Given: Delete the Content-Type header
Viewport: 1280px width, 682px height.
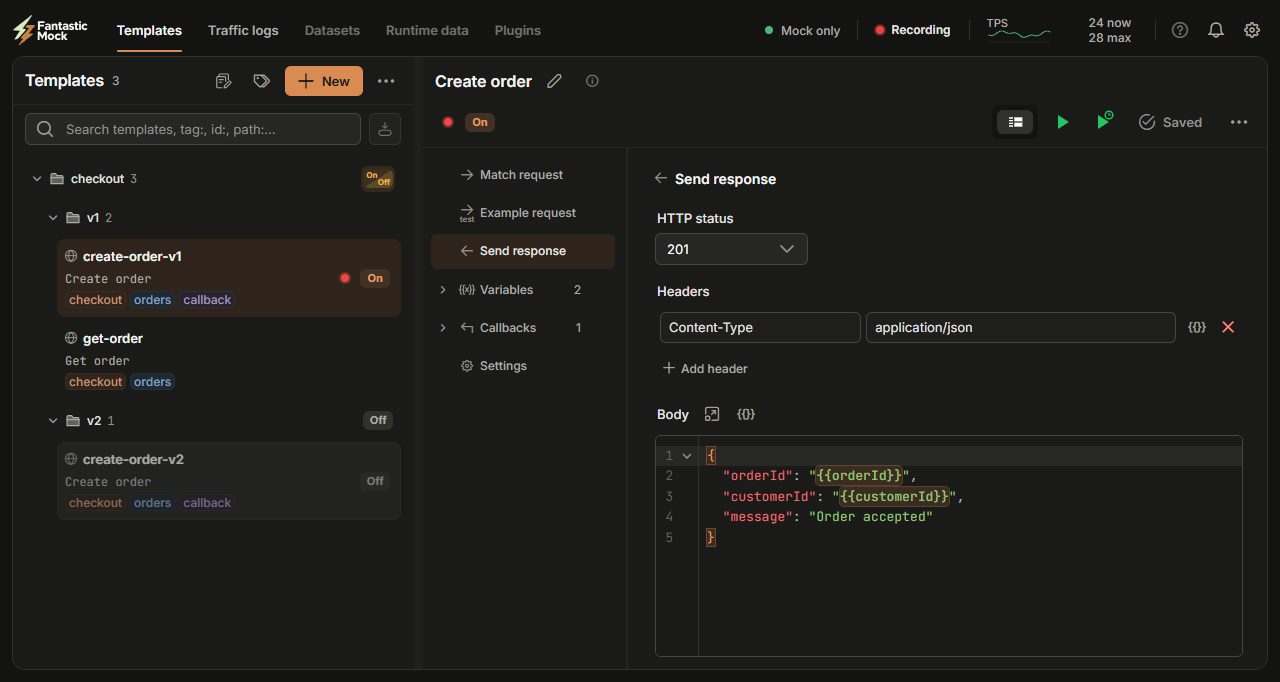Looking at the screenshot, I should [x=1228, y=327].
